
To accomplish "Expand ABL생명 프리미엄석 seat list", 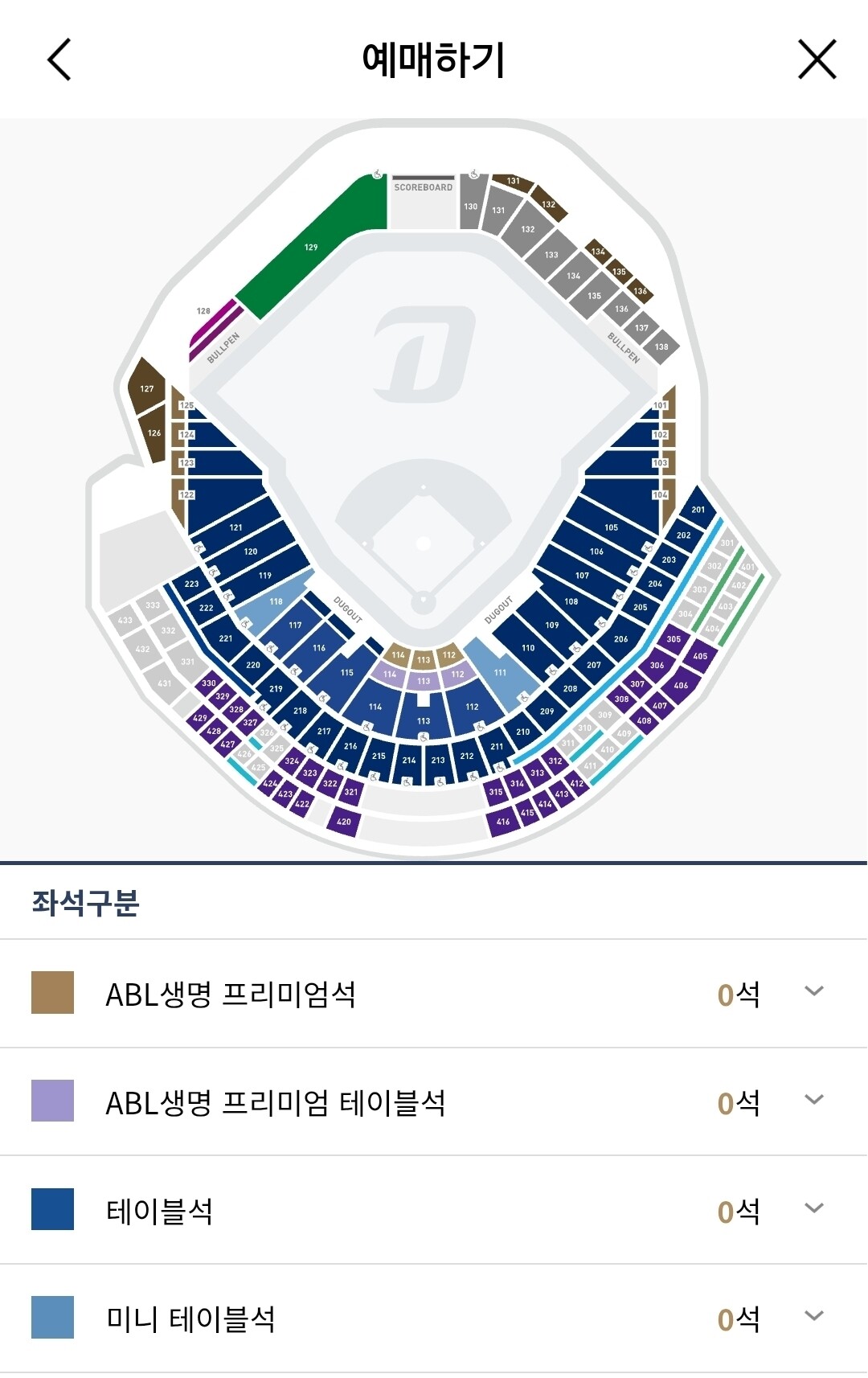I will pyautogui.click(x=813, y=991).
